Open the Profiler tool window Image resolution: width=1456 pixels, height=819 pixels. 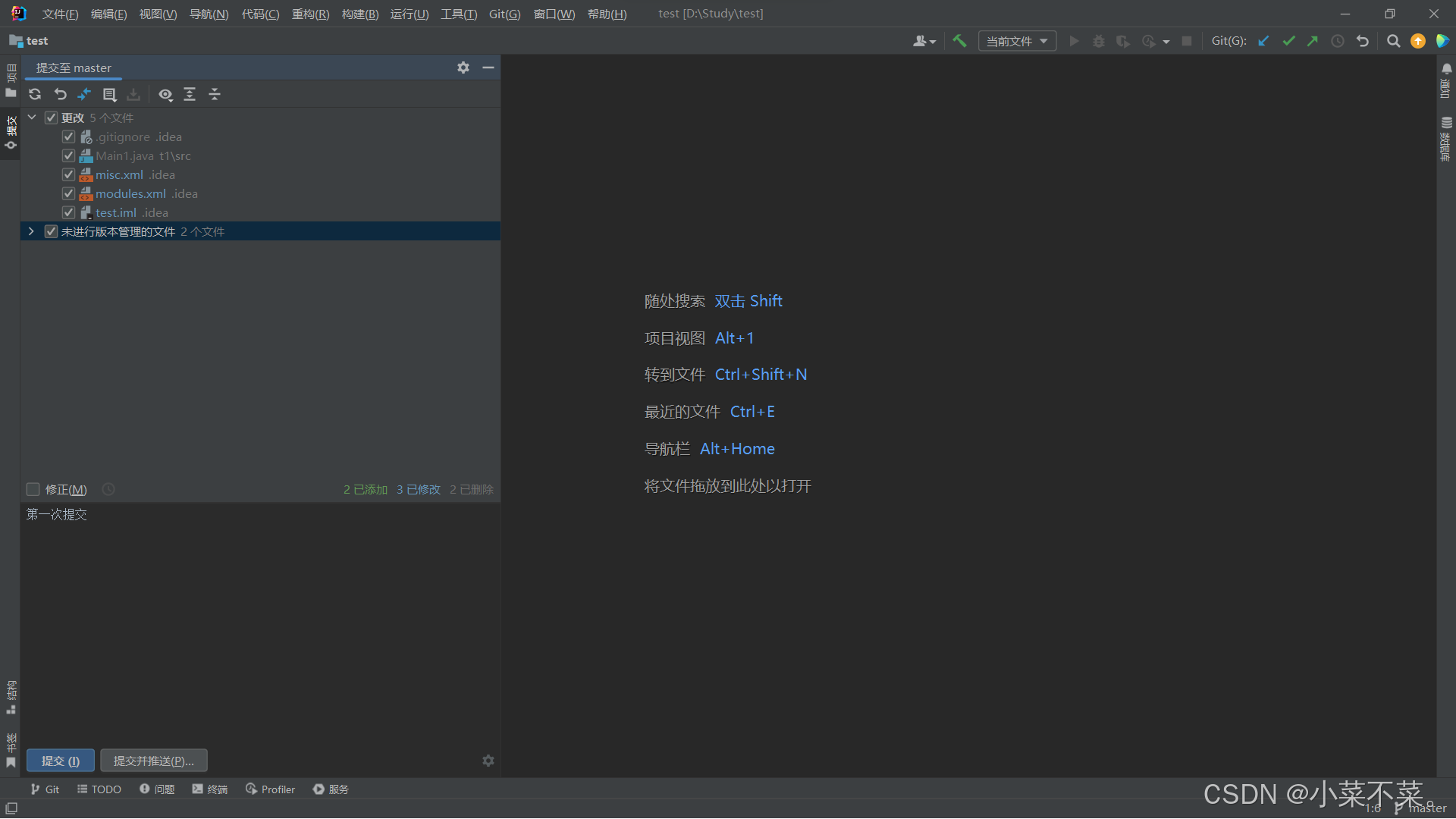tap(270, 789)
